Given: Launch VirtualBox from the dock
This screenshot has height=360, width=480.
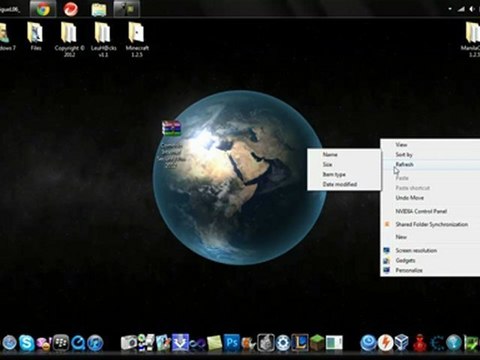Looking at the screenshot, I should click(403, 343).
